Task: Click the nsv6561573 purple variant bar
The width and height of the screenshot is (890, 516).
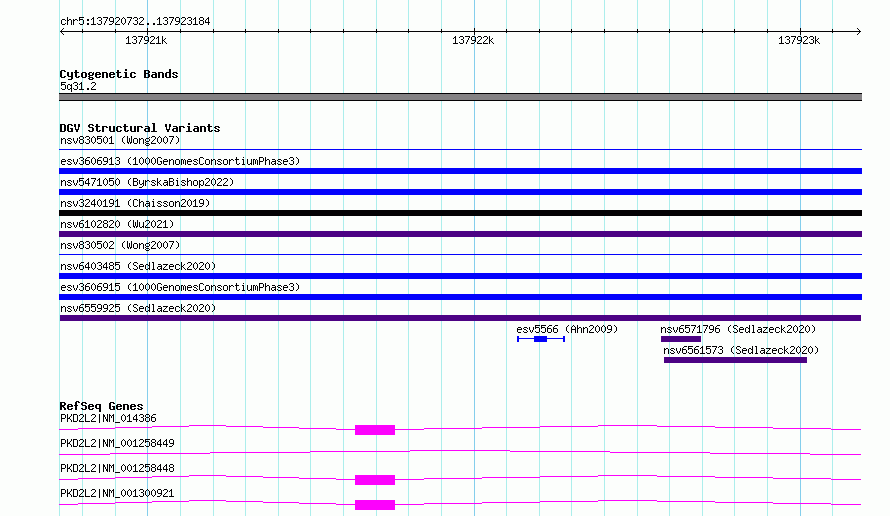Action: [x=735, y=360]
